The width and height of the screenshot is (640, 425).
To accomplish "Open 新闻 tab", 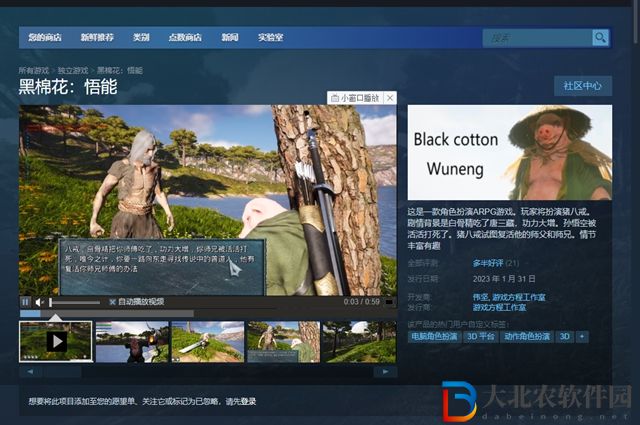I will point(230,38).
